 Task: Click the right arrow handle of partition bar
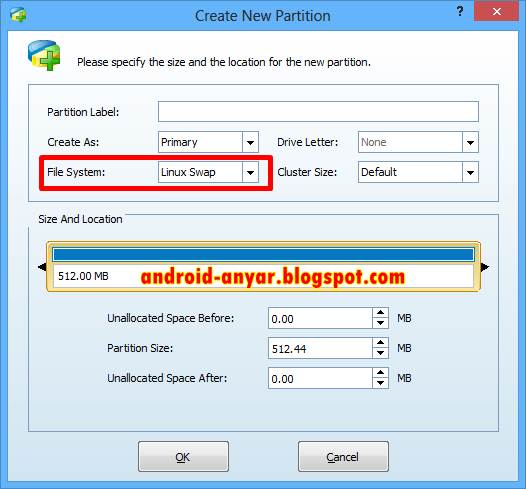tap(485, 267)
